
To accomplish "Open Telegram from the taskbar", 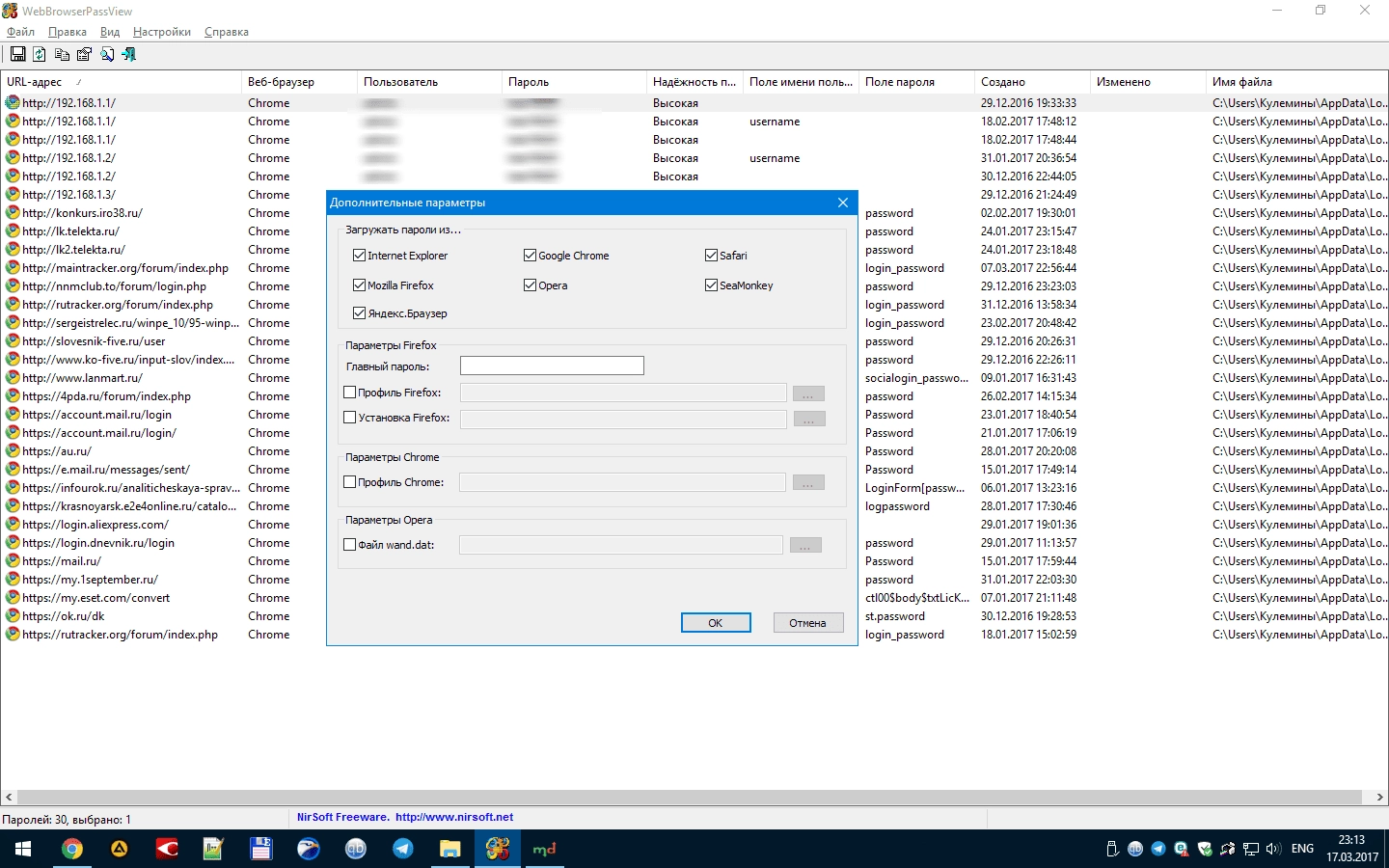I will pyautogui.click(x=402, y=849).
